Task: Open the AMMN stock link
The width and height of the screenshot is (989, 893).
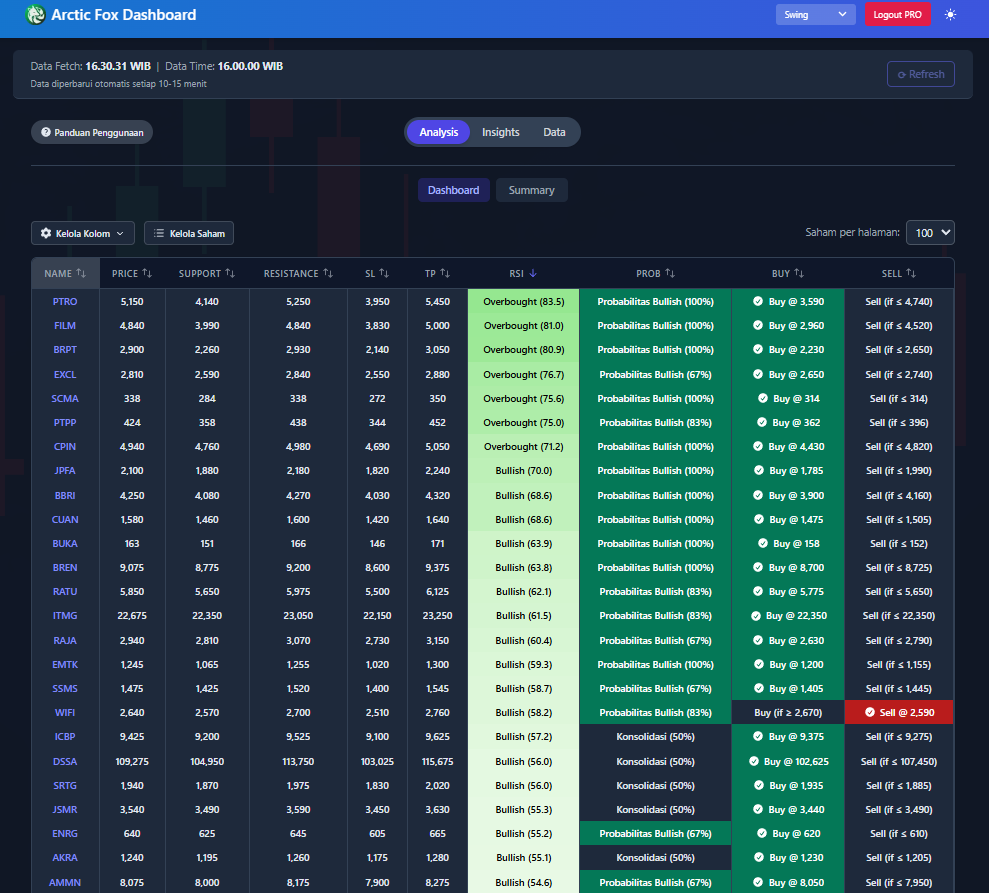Action: coord(65,883)
